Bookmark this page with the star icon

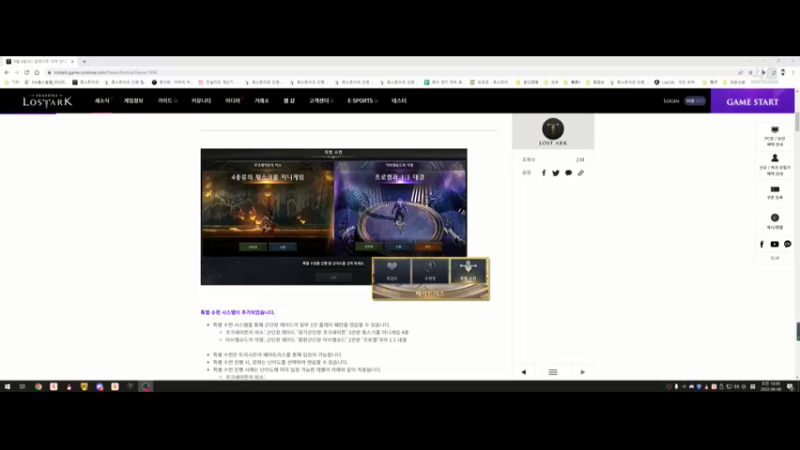point(751,72)
